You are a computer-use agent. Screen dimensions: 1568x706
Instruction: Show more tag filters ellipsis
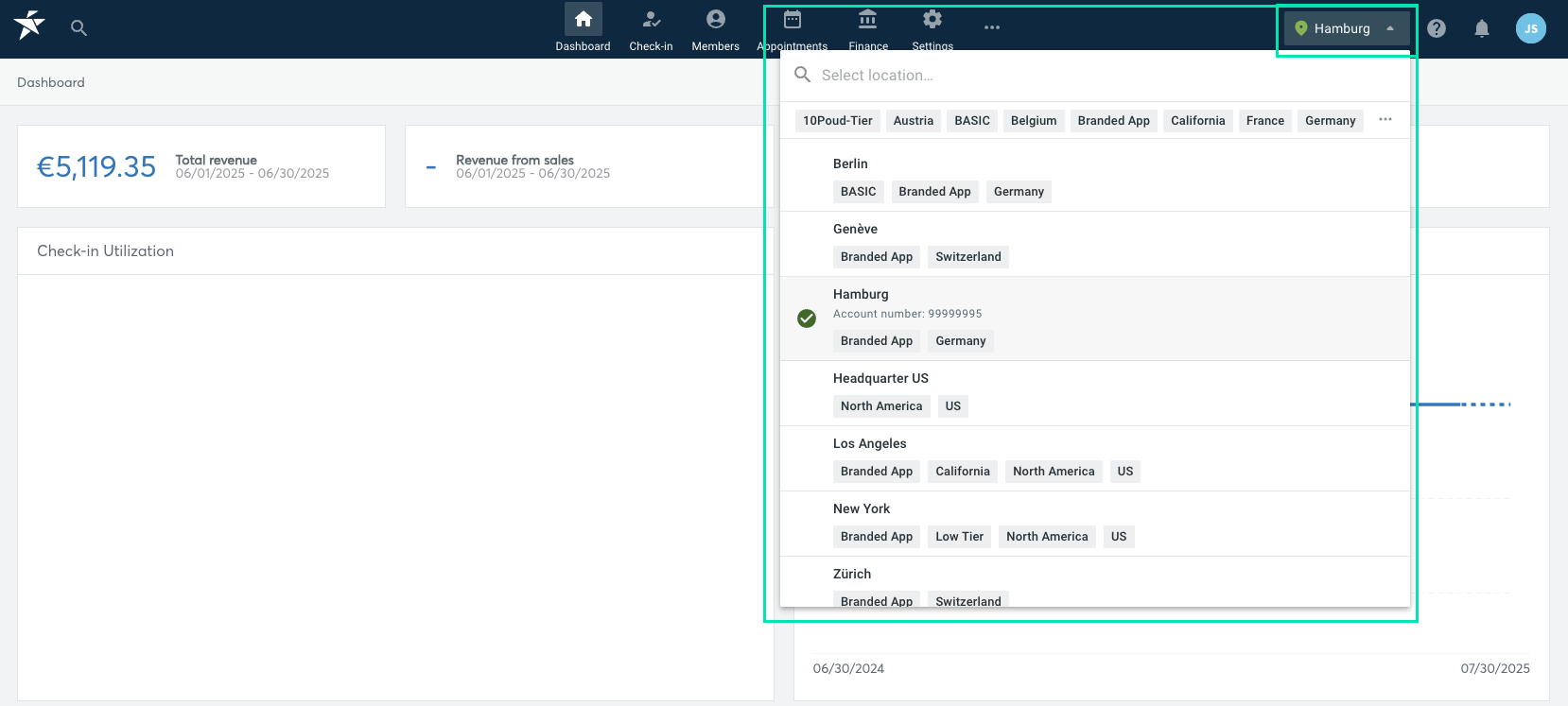tap(1385, 119)
